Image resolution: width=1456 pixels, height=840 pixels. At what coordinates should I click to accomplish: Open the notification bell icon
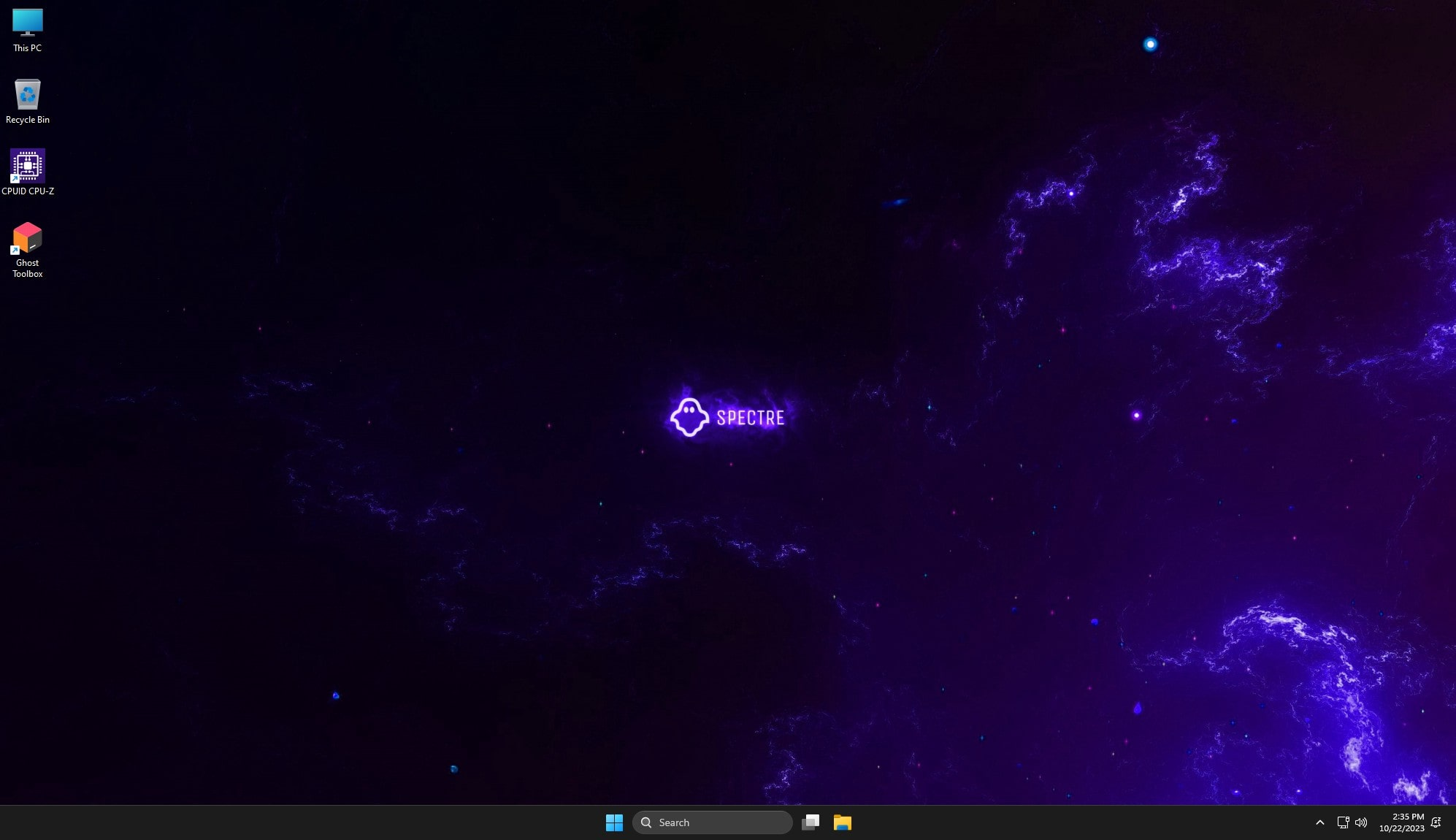pos(1436,822)
